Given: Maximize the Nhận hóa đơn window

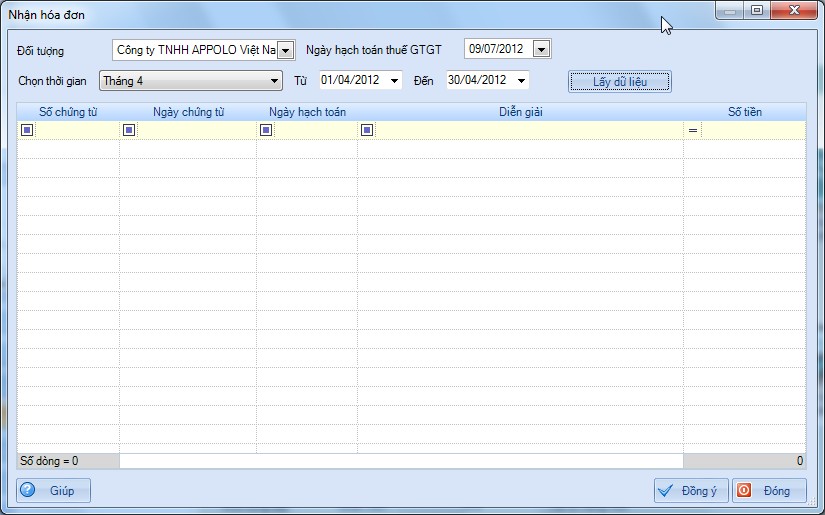Looking at the screenshot, I should pyautogui.click(x=757, y=11).
